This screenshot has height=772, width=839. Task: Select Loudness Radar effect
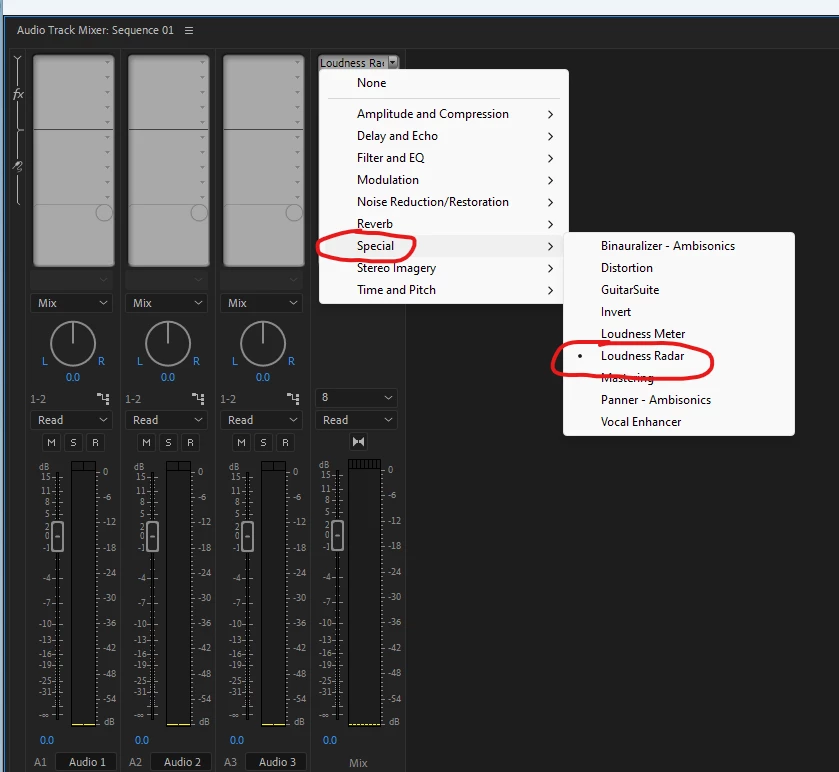pyautogui.click(x=678, y=356)
